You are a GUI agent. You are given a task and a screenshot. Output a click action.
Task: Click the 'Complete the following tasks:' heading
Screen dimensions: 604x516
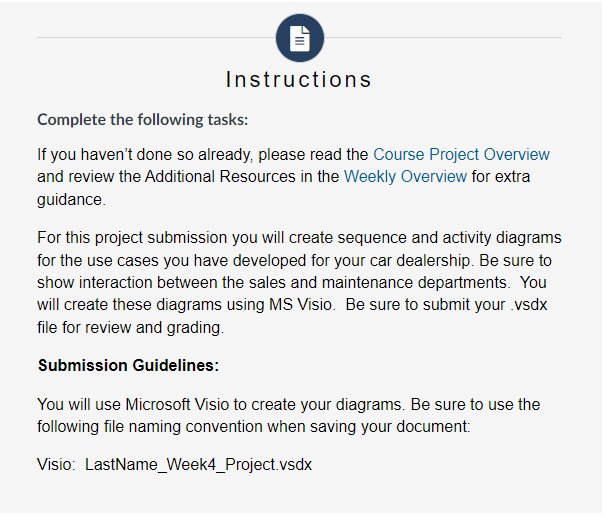(x=143, y=120)
